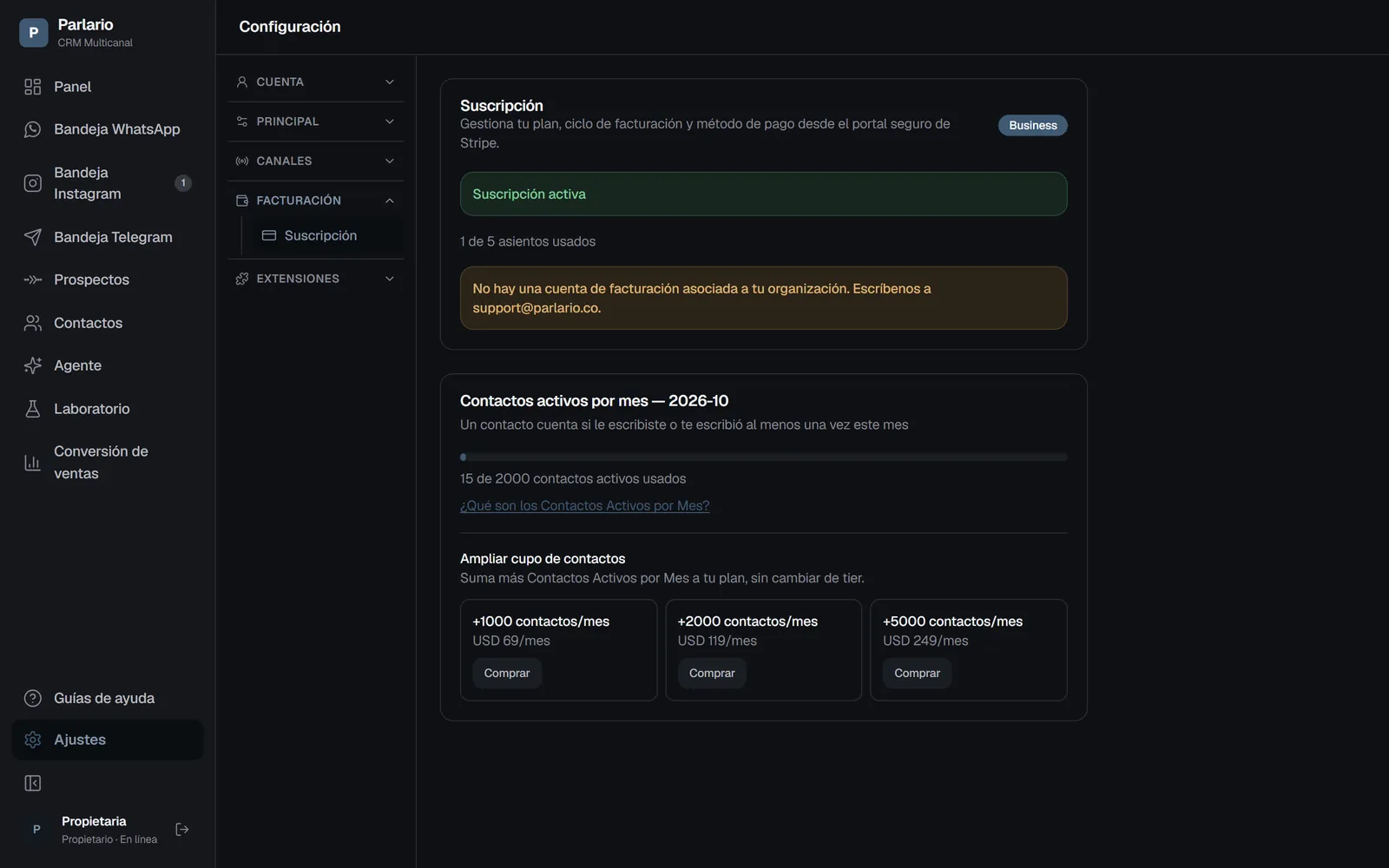This screenshot has width=1389, height=868.
Task: Collapse the sidebar with panel icon
Action: (33, 784)
